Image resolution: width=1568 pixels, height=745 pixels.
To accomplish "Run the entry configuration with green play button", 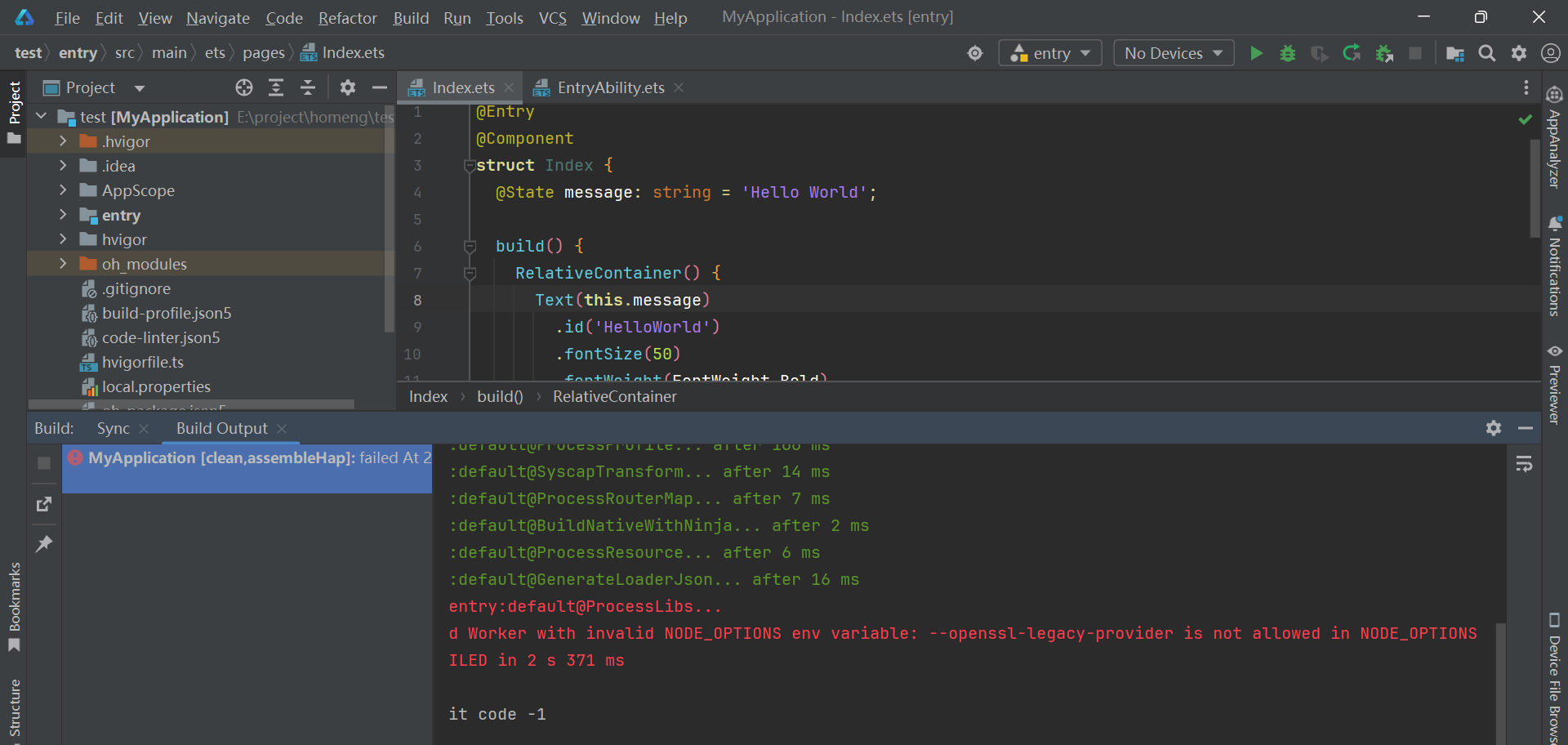I will (x=1256, y=53).
